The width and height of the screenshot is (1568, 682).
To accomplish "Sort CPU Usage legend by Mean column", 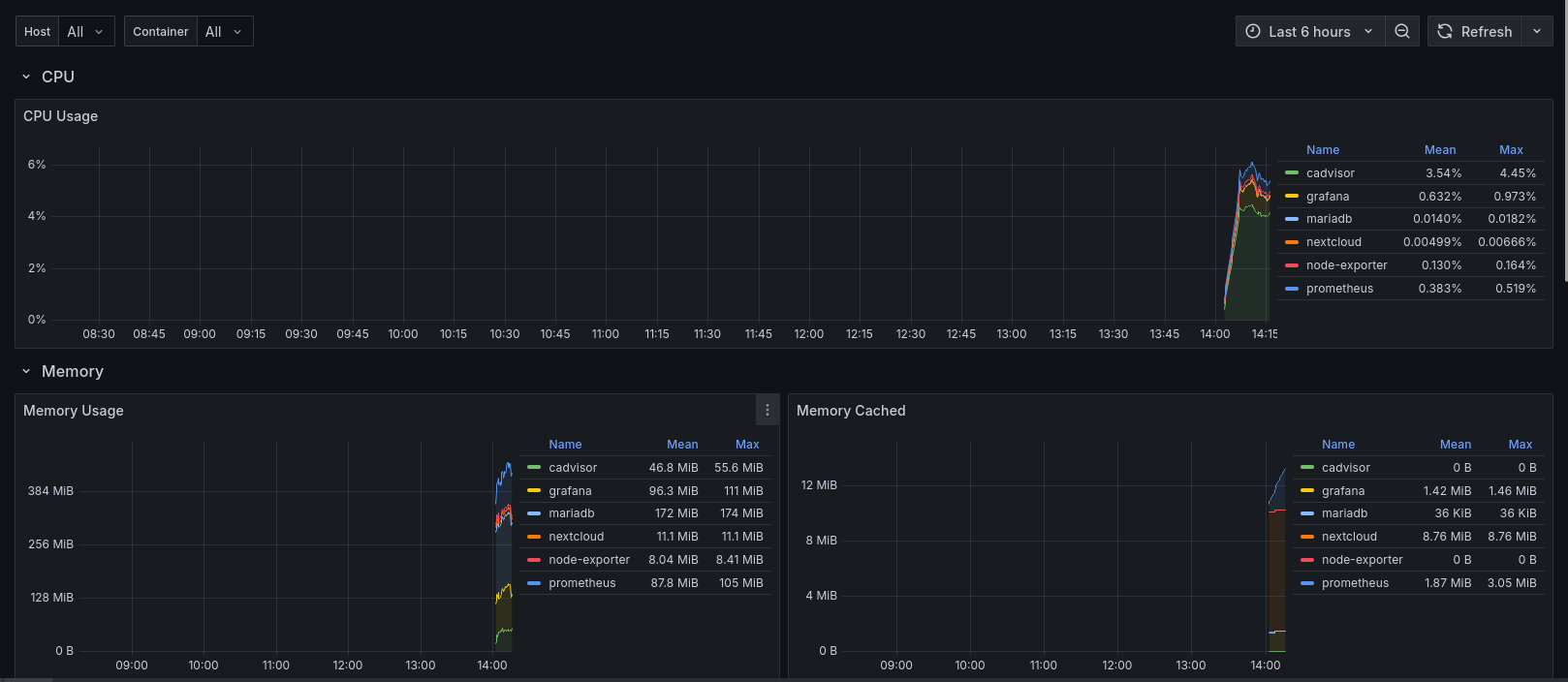I will point(1439,150).
